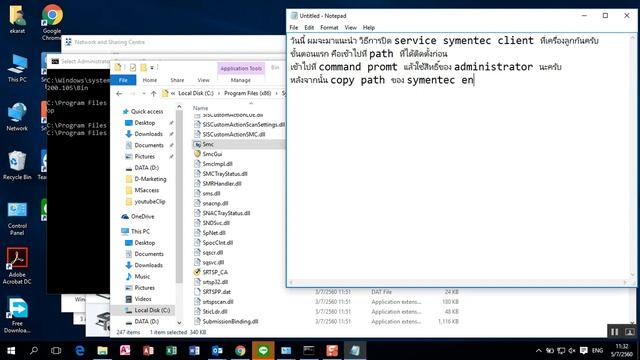Open the taskbar clock showing 11:32
This screenshot has height=360, width=640.
click(622, 350)
